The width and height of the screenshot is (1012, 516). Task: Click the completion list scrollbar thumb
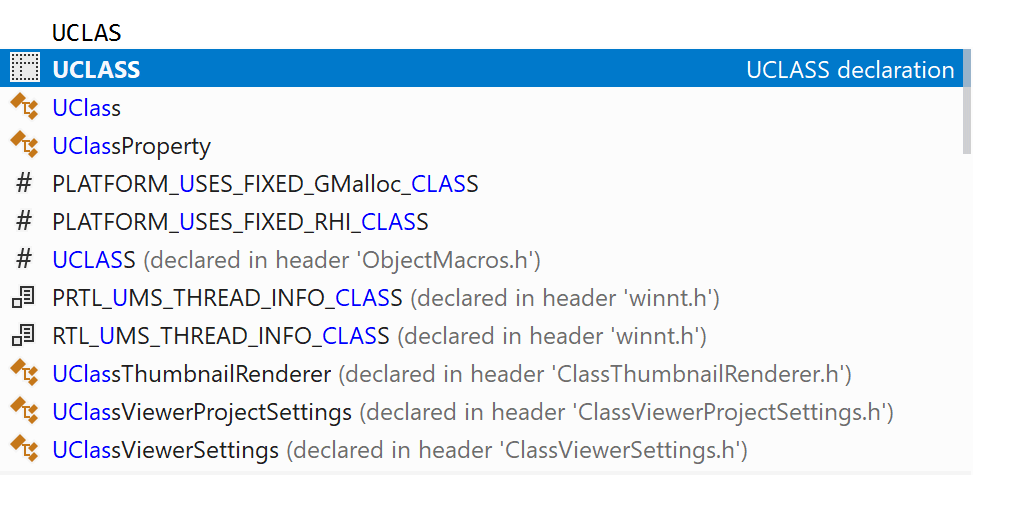coord(966,101)
